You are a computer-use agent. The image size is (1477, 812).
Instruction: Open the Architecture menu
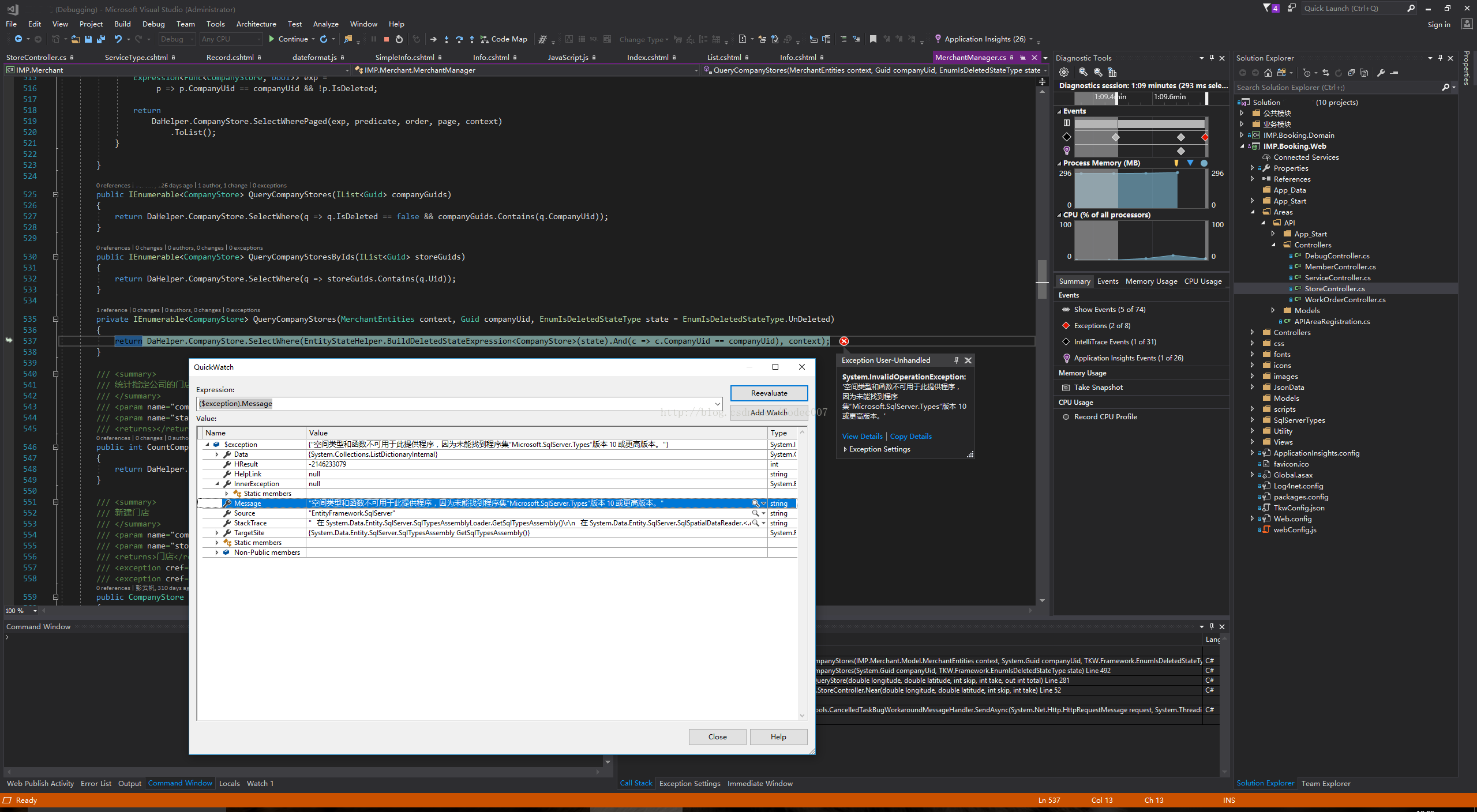[256, 24]
